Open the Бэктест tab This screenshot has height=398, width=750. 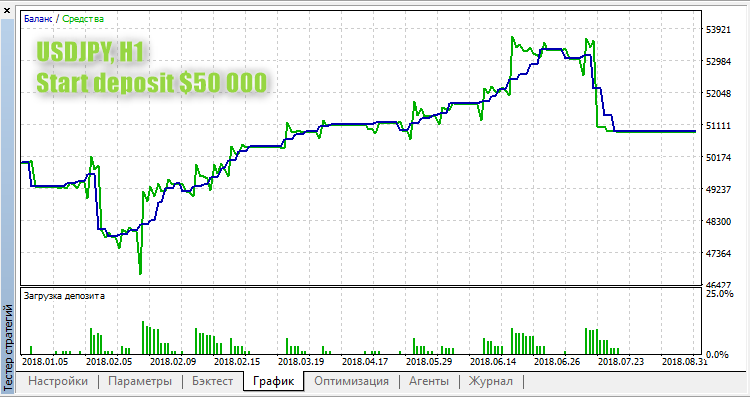pyautogui.click(x=212, y=381)
